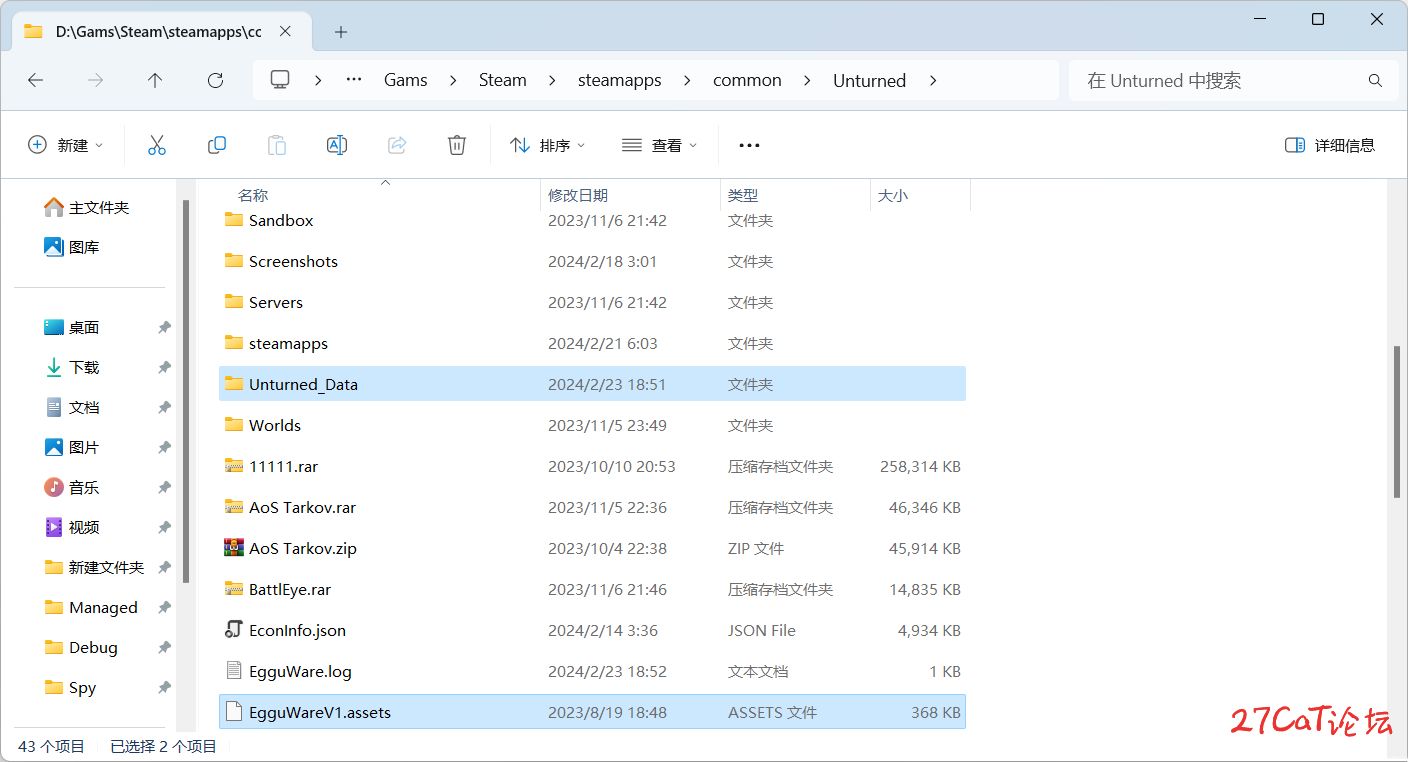Click the Back navigation arrow
This screenshot has height=762, width=1408.
click(36, 80)
